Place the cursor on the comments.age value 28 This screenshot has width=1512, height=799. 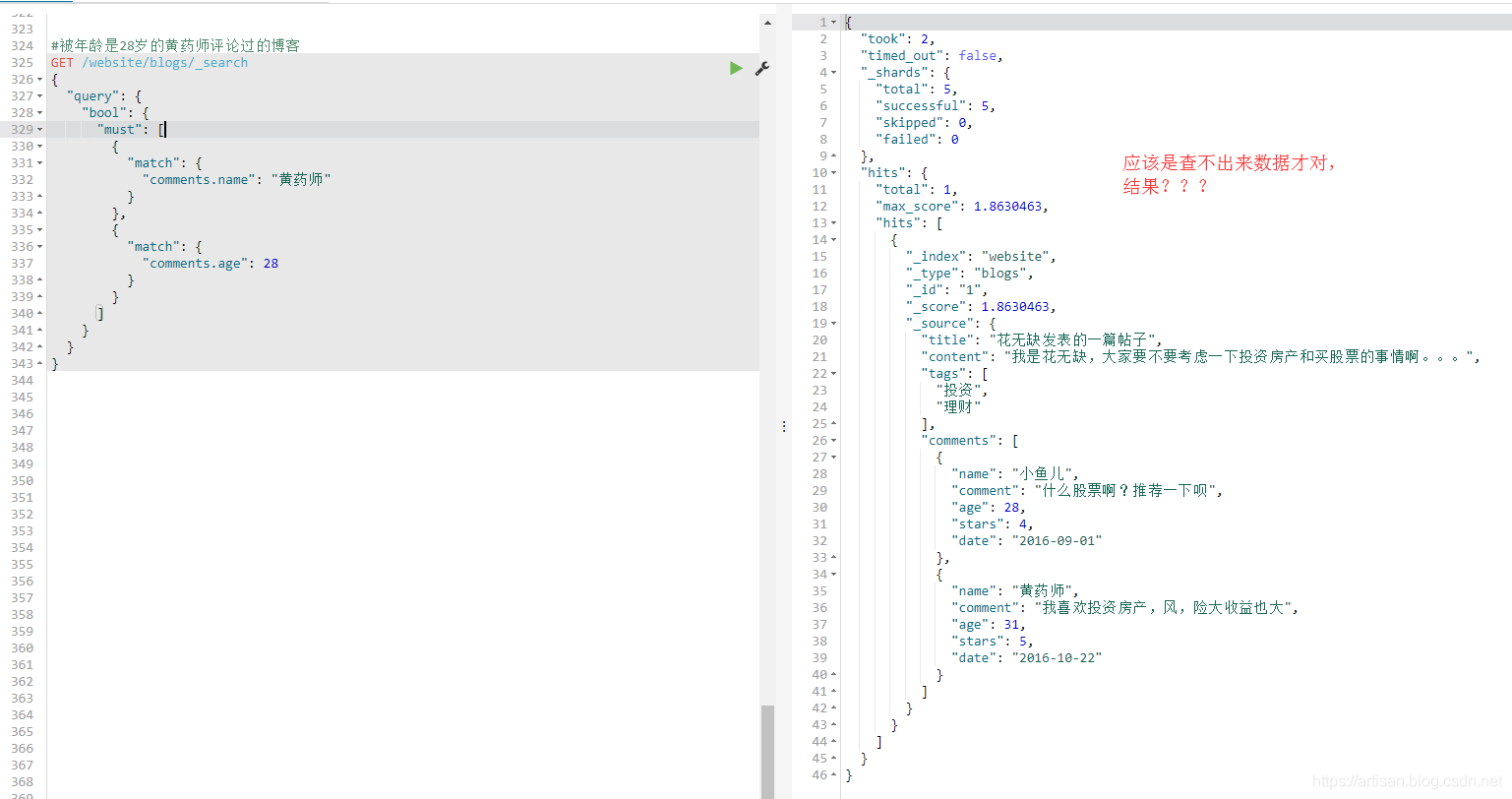click(271, 264)
